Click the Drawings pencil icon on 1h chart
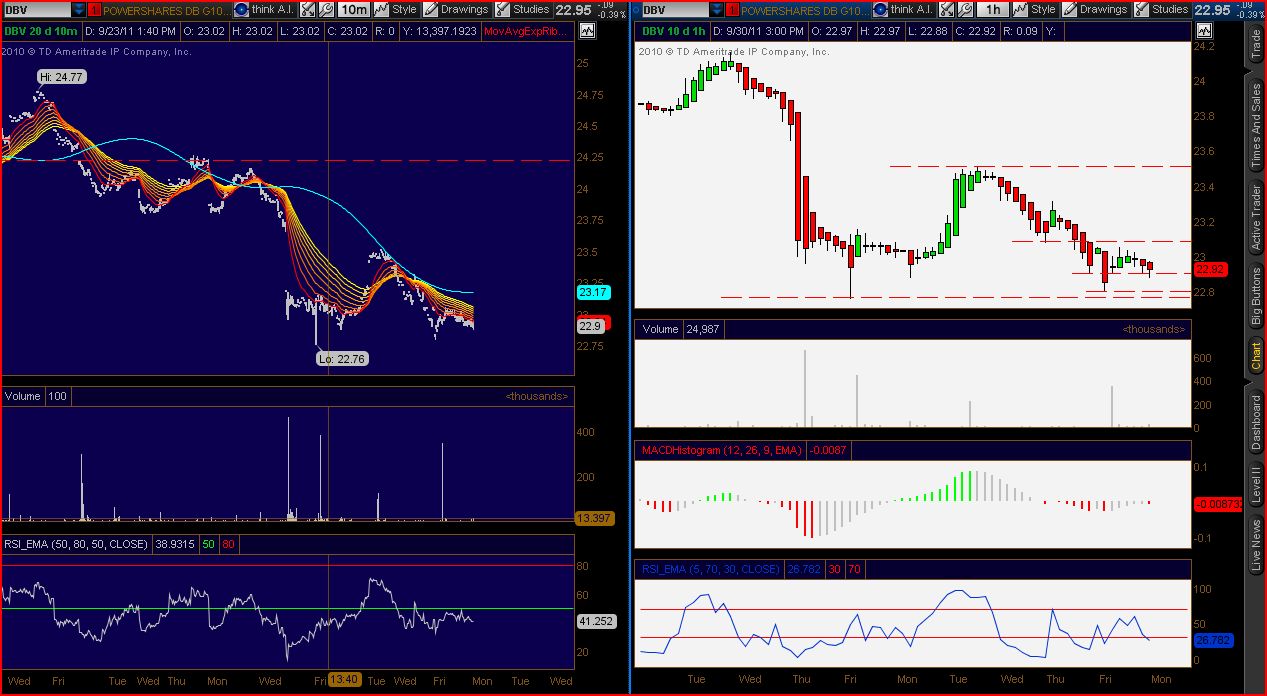 1070,9
